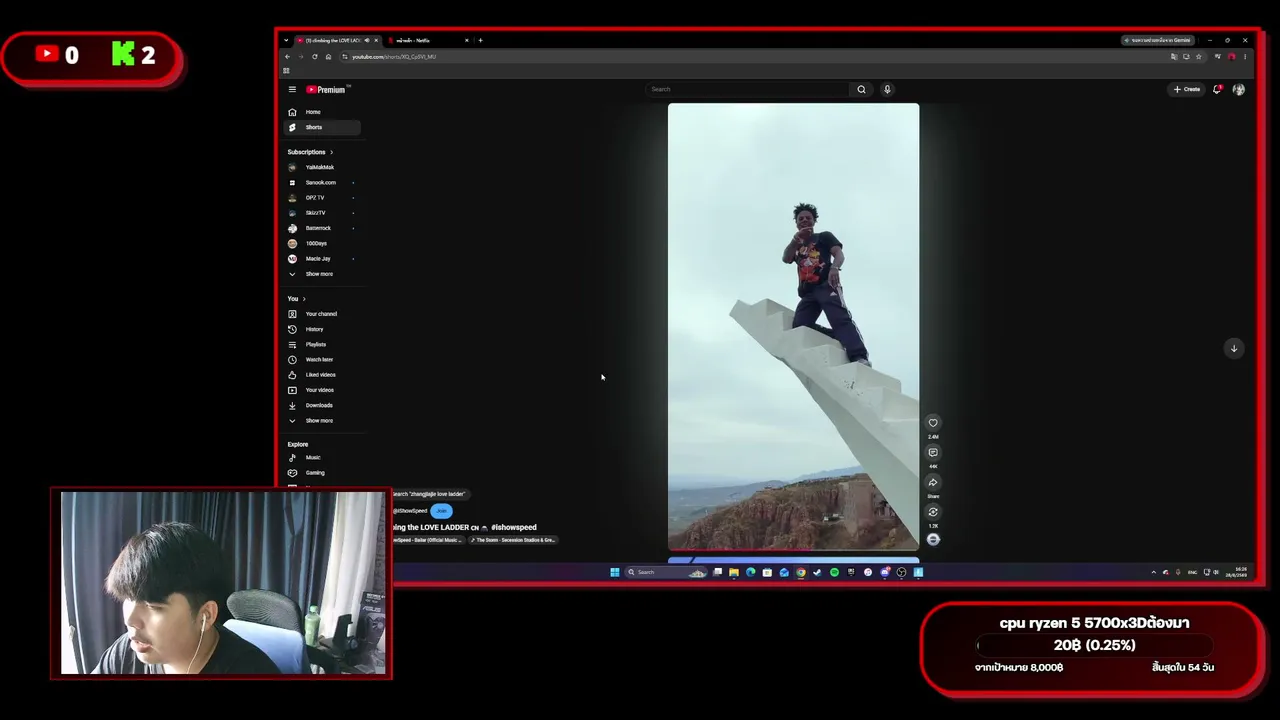Image resolution: width=1280 pixels, height=720 pixels.
Task: Open YouTube notifications bell
Action: click(1217, 89)
